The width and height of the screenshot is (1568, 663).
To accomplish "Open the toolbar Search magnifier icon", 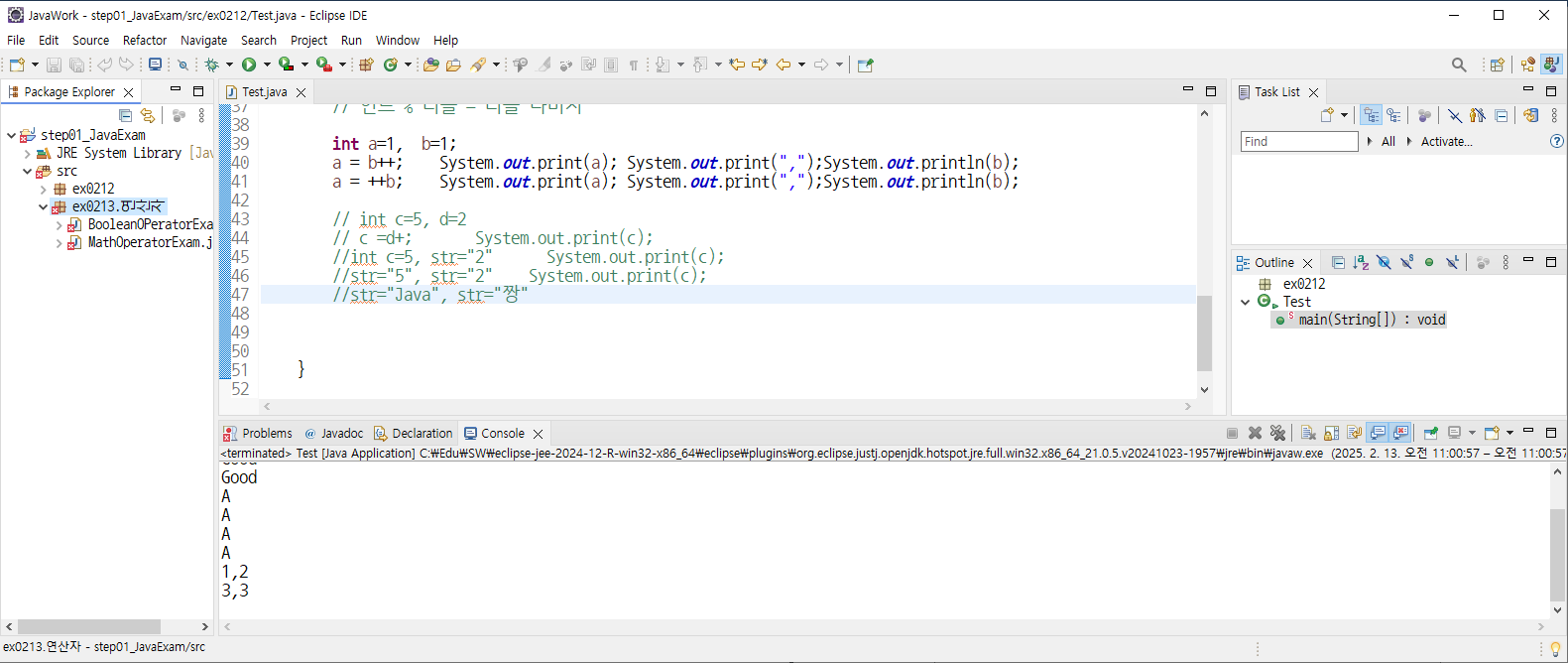I will [1459, 65].
